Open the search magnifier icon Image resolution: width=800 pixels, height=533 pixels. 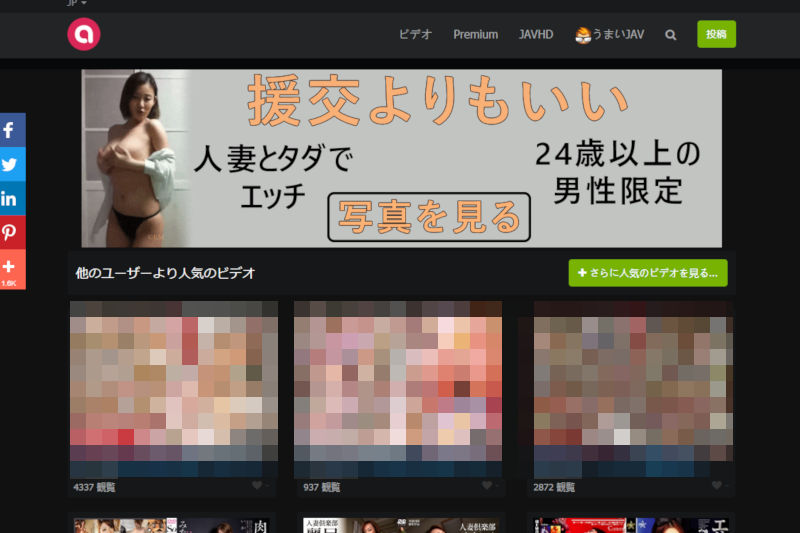click(670, 35)
